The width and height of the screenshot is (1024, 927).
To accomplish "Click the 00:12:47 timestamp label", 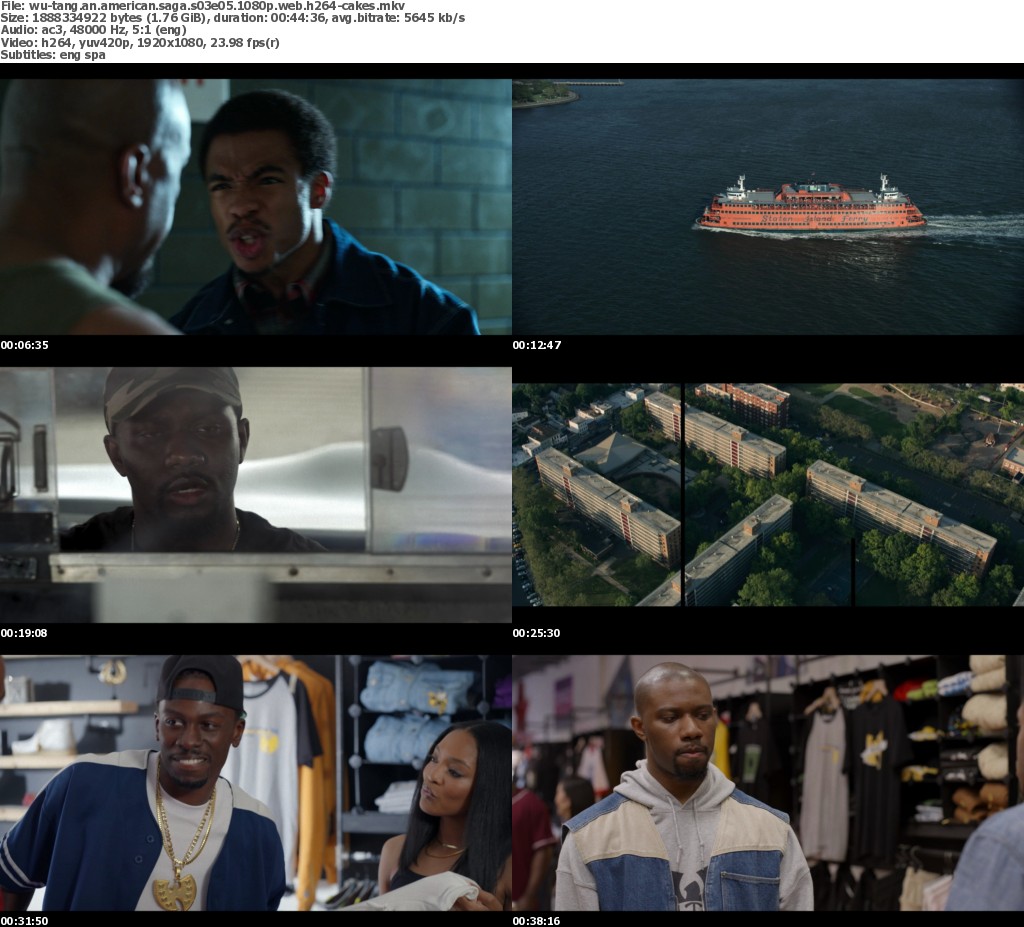I will pyautogui.click(x=537, y=345).
